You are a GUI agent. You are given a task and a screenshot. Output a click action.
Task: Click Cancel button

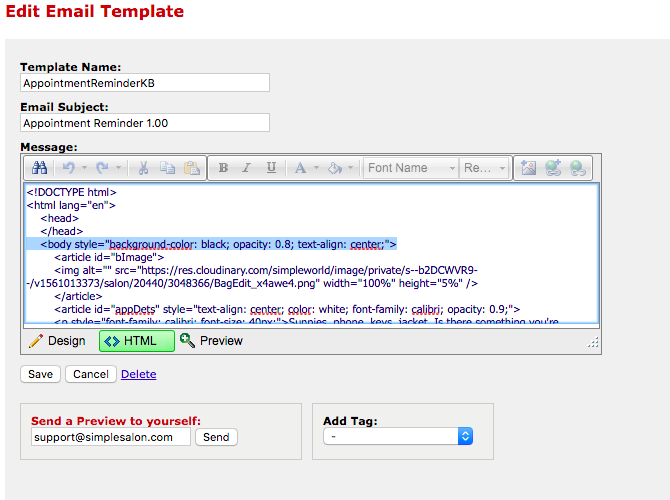[x=91, y=374]
